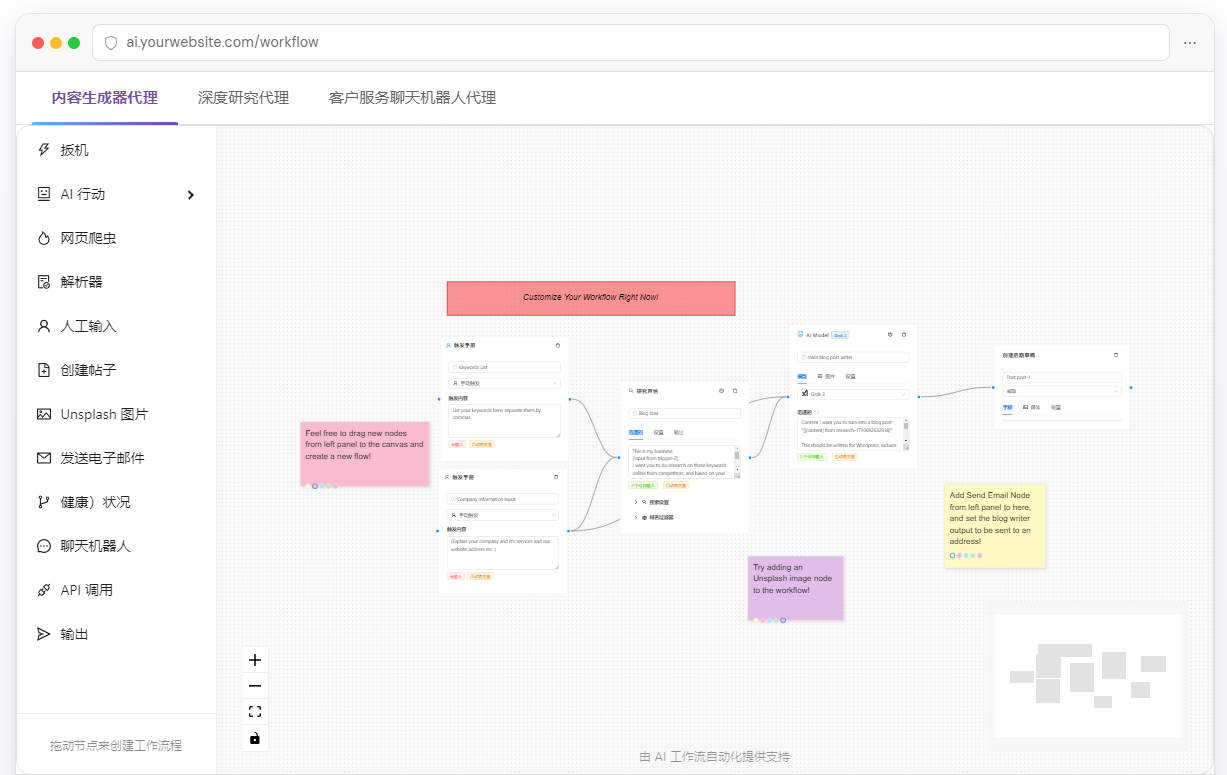Open the last tab in the AI Model node
Viewport: 1227px width, 775px height.
click(850, 376)
